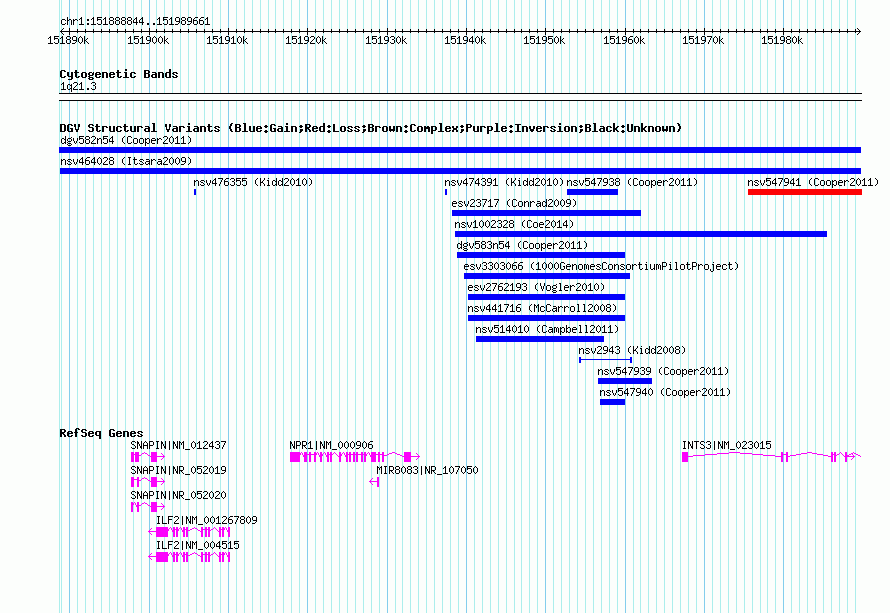Select the esv3303066 blue bar
Viewport: 890px width, 613px height.
click(547, 276)
